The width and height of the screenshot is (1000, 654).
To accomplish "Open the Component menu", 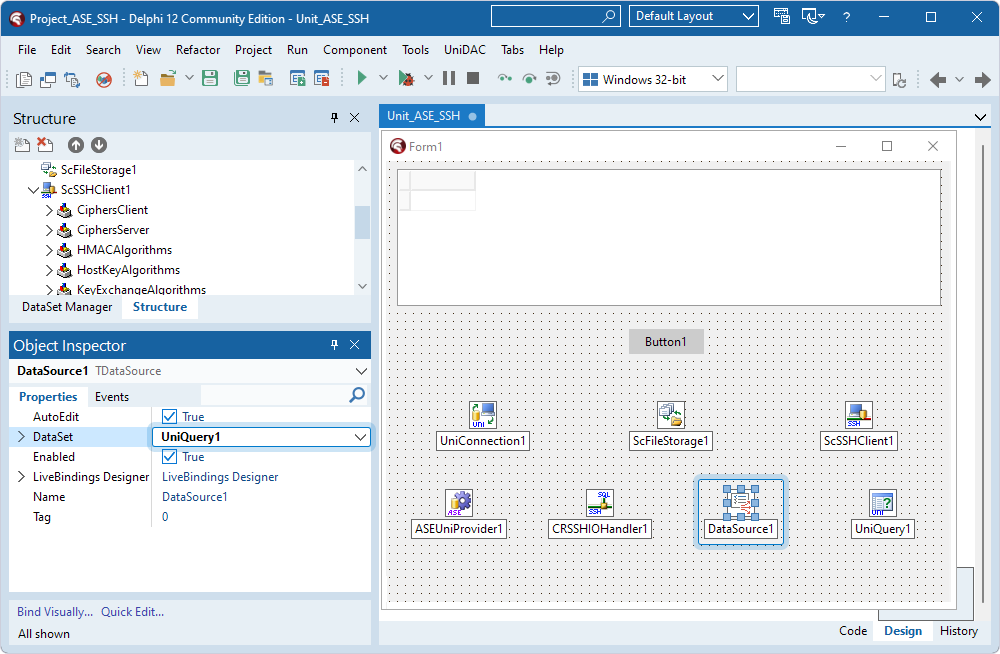I will (355, 49).
